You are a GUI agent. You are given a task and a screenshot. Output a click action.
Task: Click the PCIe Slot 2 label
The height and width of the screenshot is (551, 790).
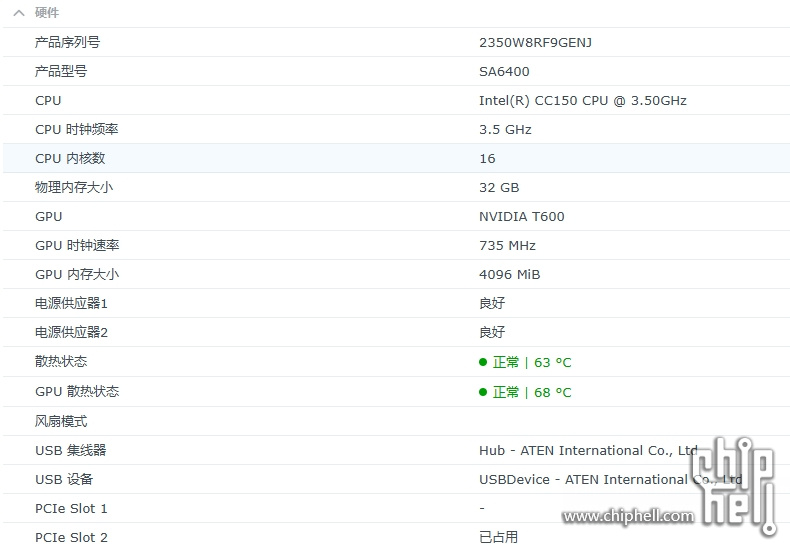click(71, 538)
